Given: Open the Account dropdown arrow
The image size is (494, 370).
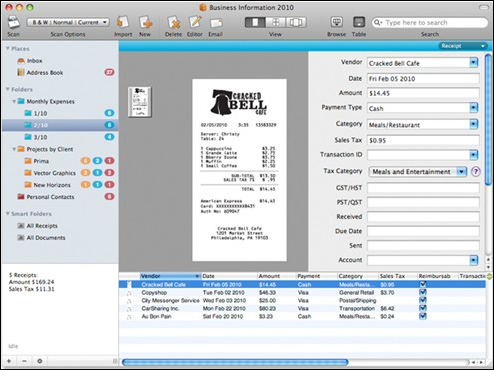Looking at the screenshot, I should click(x=474, y=260).
